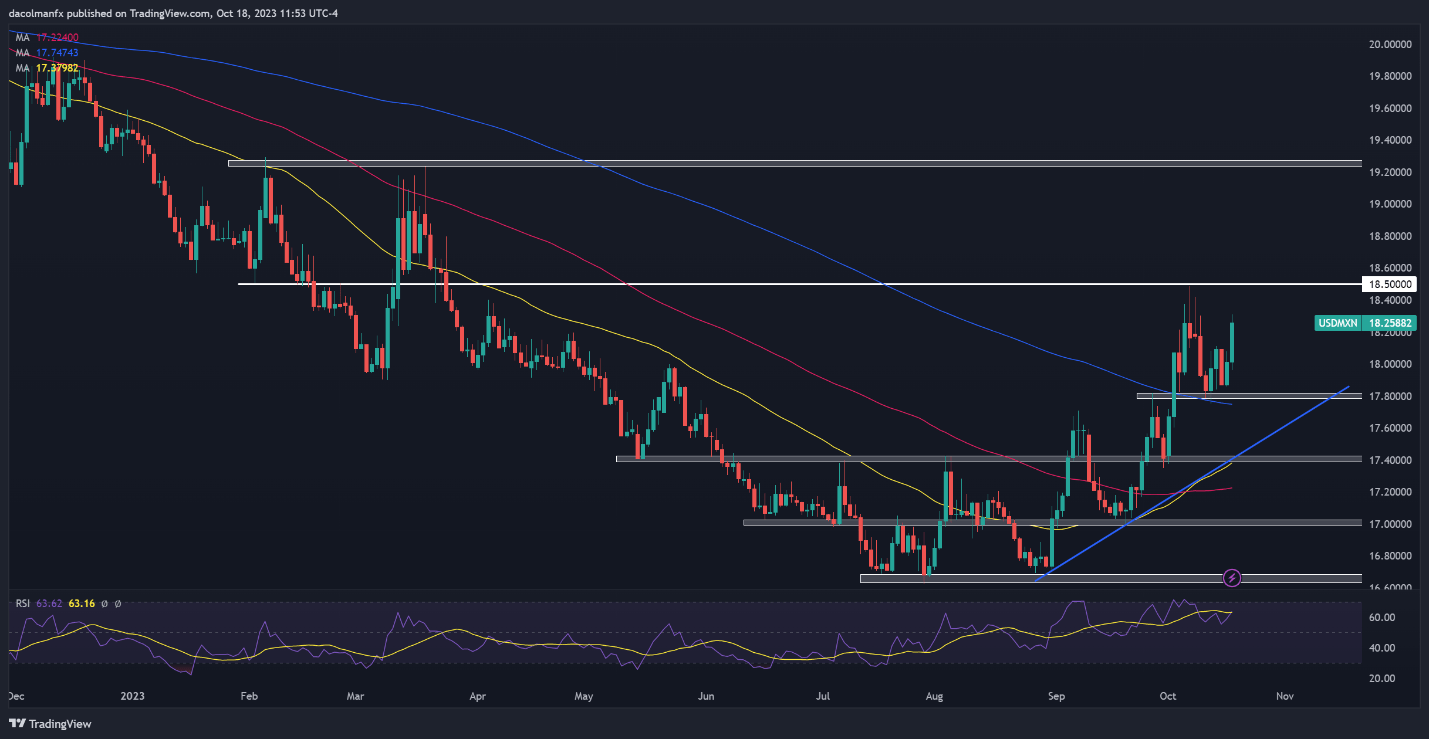The height and width of the screenshot is (739, 1429).
Task: Click the 19.60000 price axis label
Action: (1392, 108)
